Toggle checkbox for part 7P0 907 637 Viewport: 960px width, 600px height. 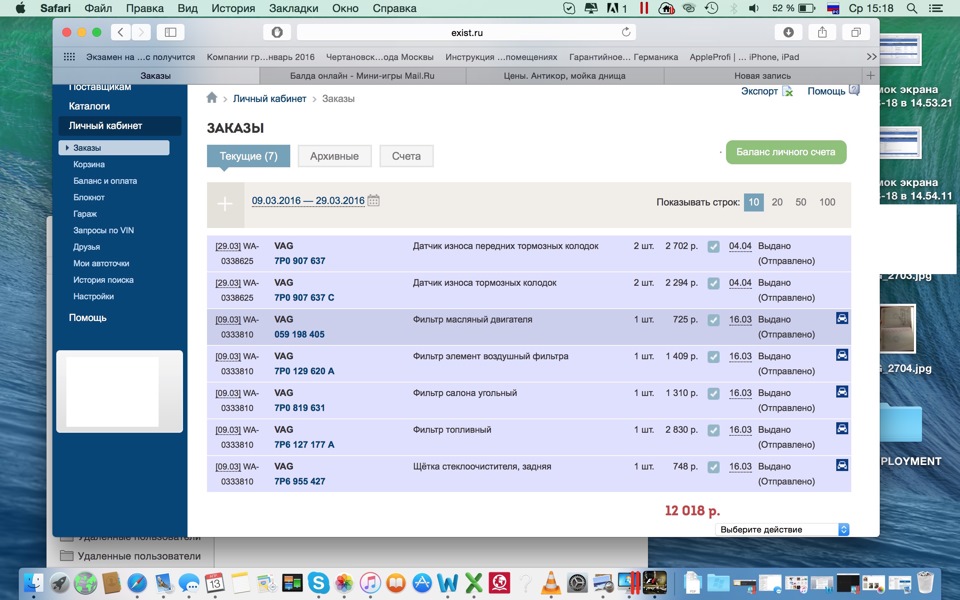[713, 247]
